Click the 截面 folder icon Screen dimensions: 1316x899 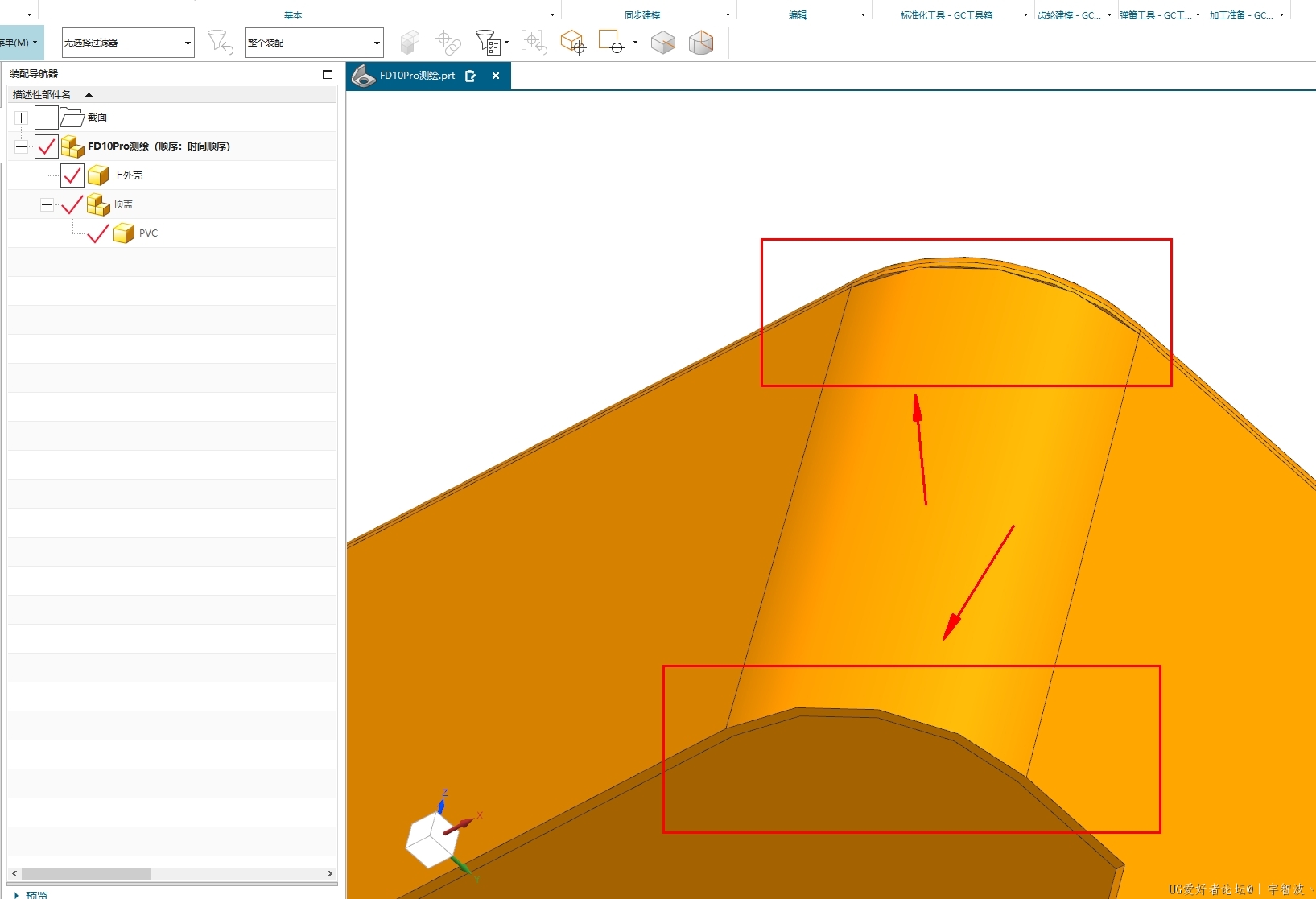(x=72, y=118)
